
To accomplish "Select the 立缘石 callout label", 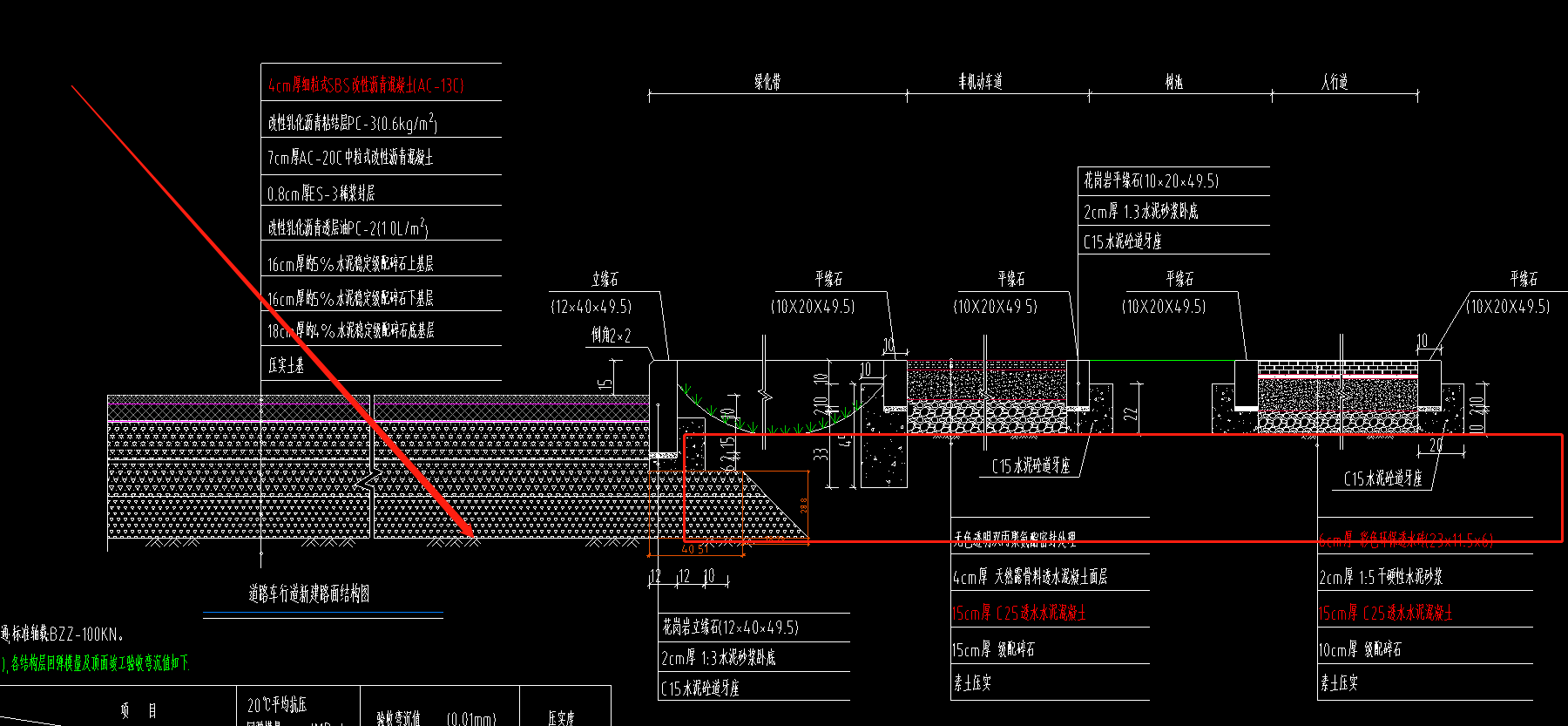I will coord(605,279).
